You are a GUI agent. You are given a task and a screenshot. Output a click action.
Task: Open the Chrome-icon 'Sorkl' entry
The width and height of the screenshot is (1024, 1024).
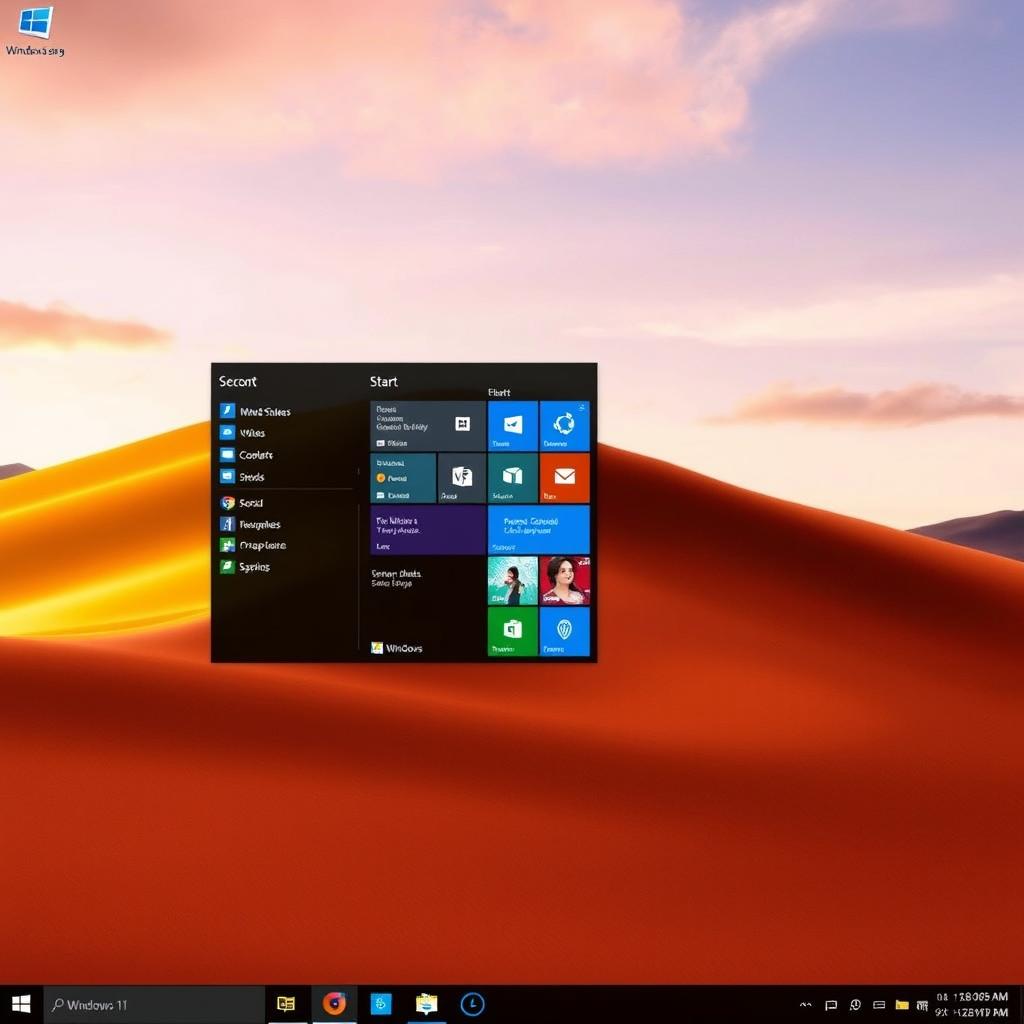pyautogui.click(x=242, y=503)
